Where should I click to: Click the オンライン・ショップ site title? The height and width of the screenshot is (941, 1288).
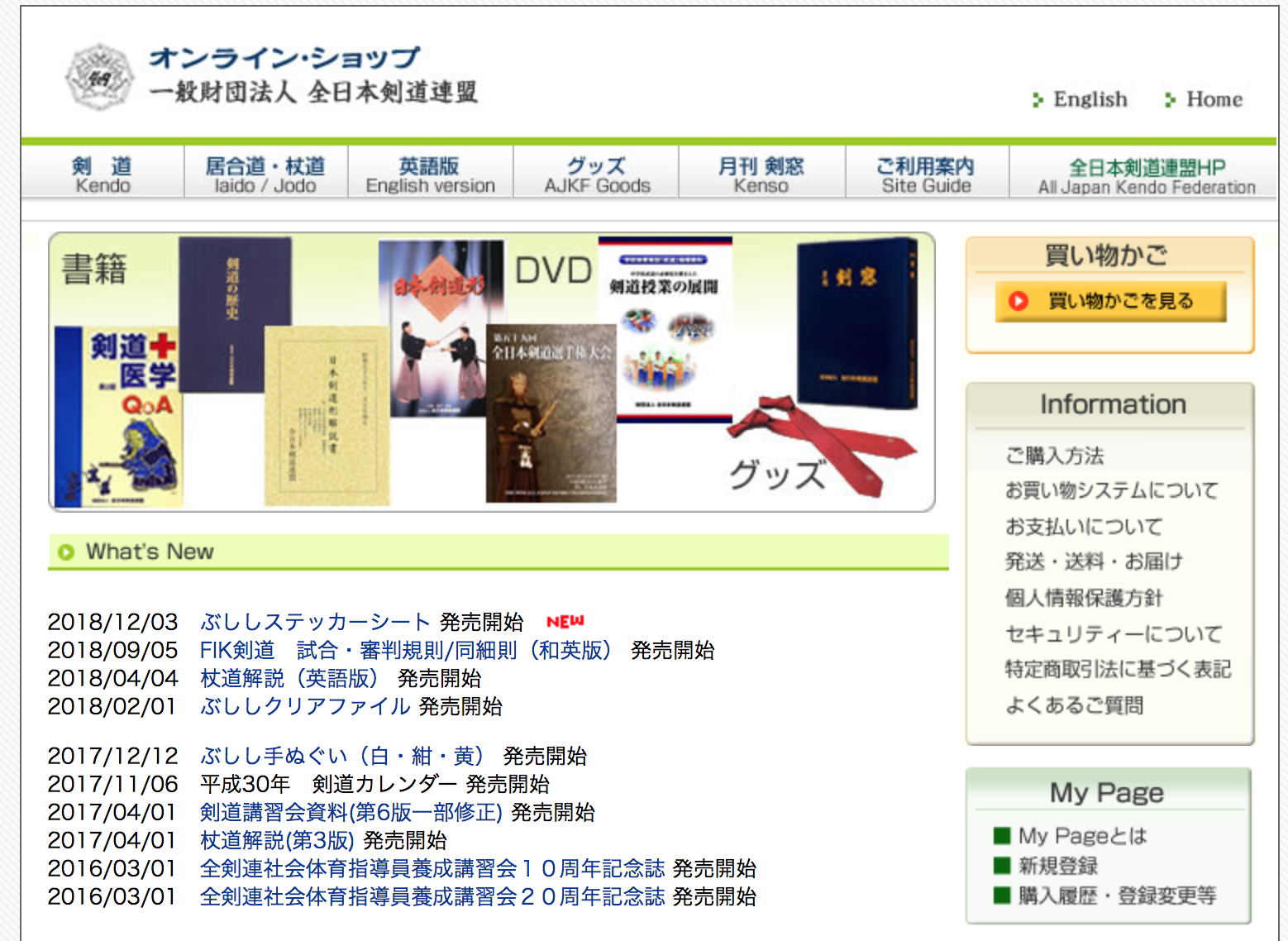(x=285, y=57)
